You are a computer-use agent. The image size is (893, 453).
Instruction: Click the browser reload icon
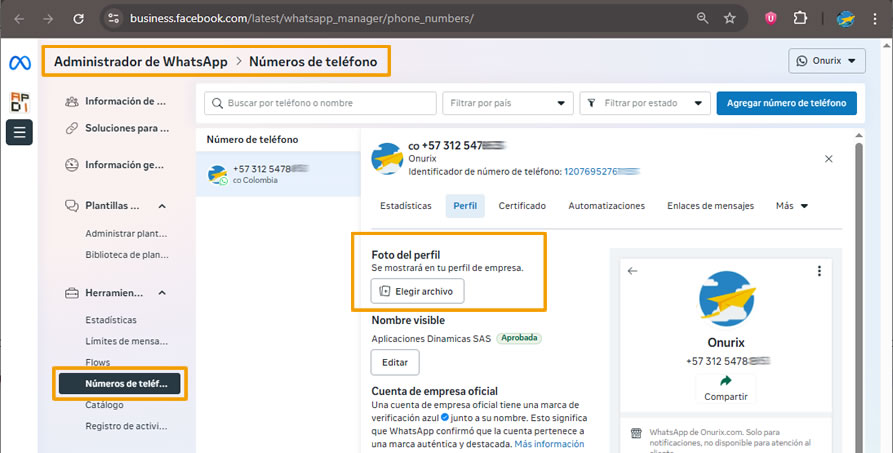[79, 18]
